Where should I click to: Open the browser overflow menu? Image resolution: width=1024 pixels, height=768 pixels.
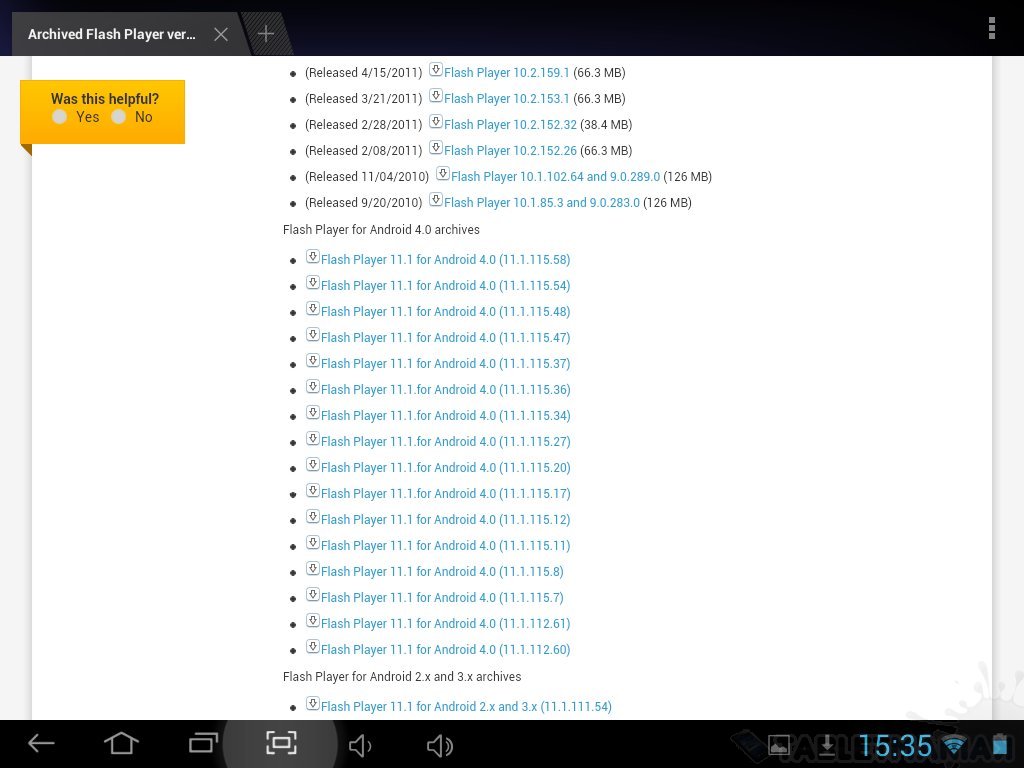click(991, 28)
